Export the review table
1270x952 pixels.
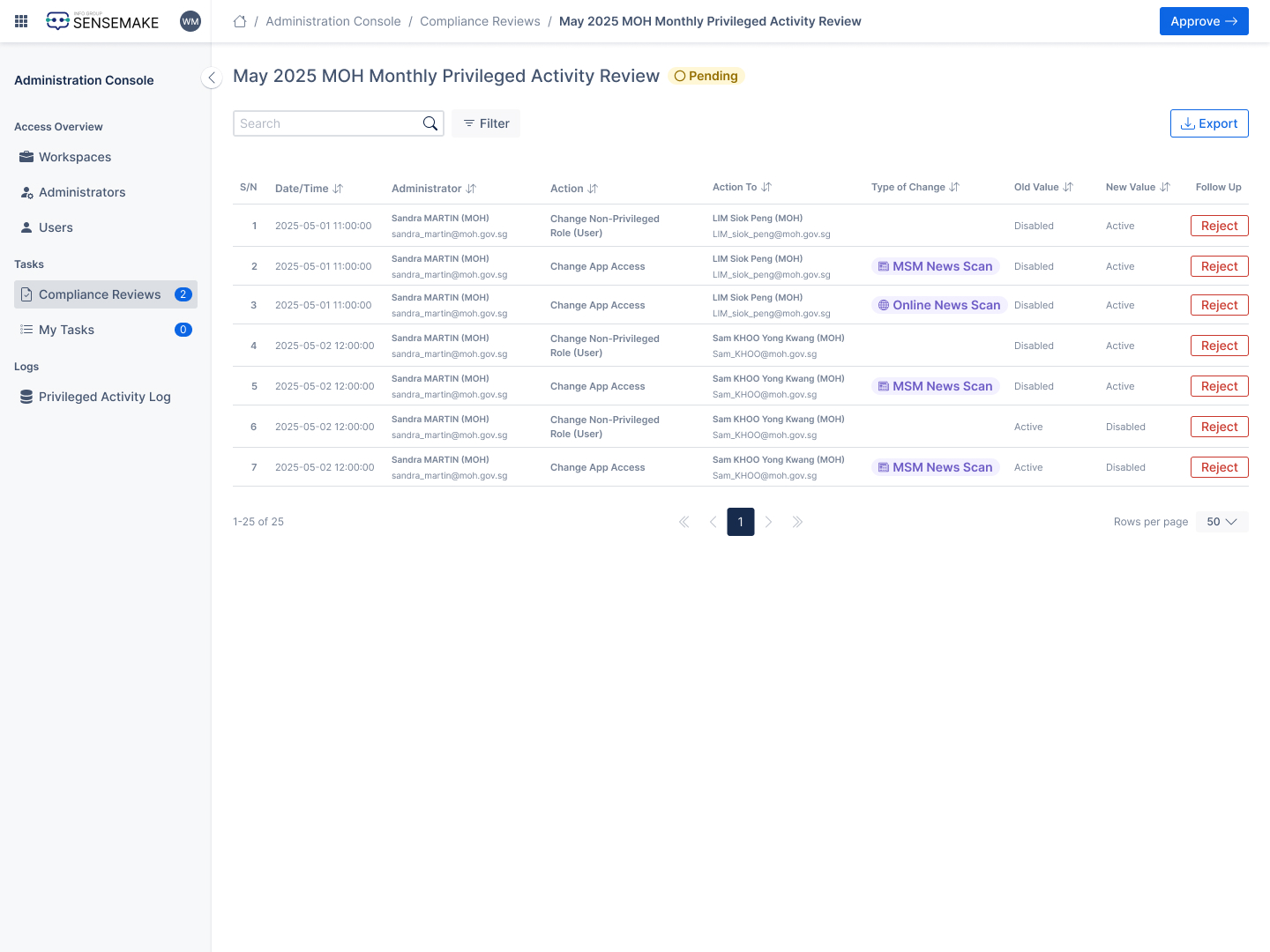tap(1209, 123)
